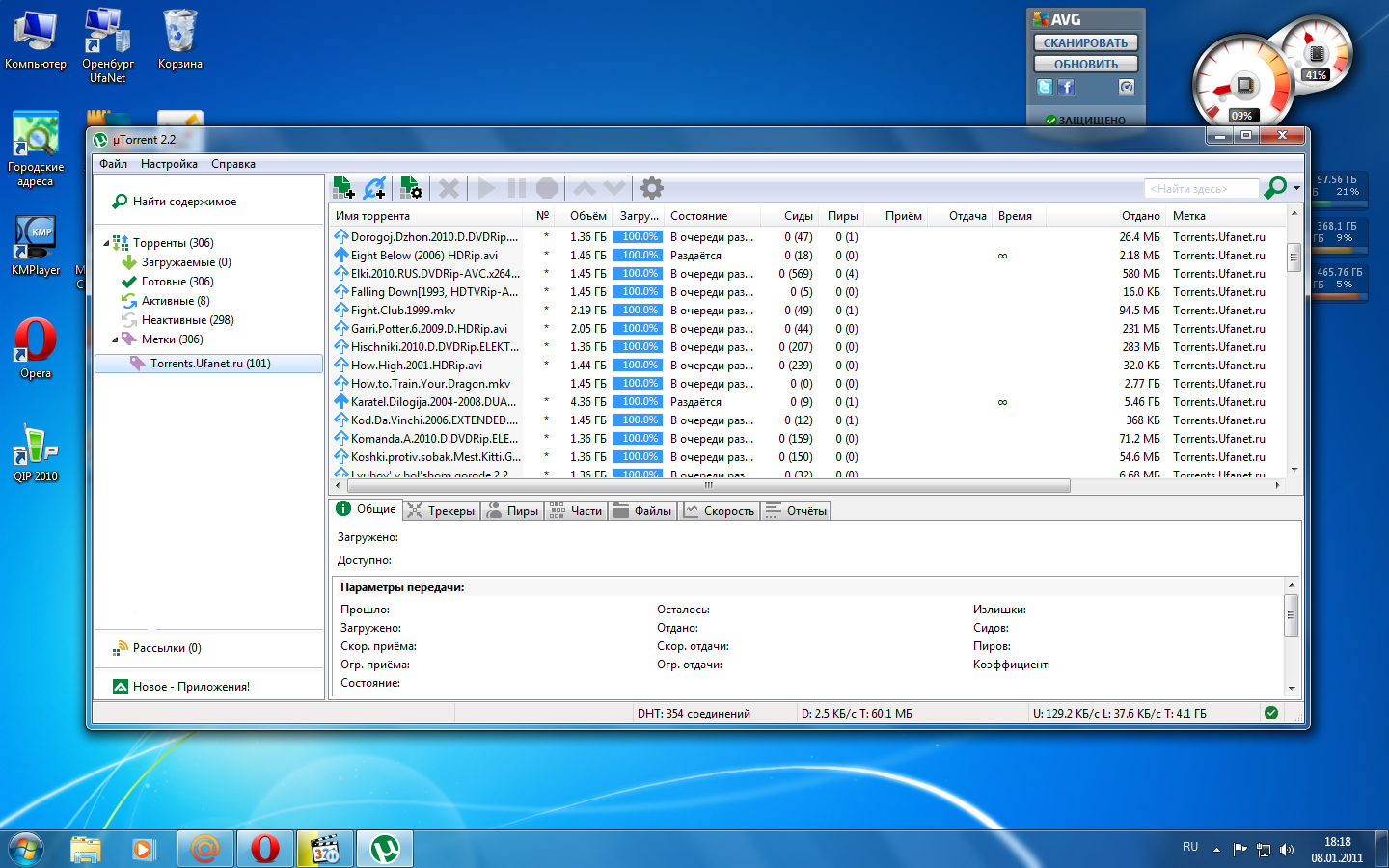Switch to the Отчёты tab
Screen dimensions: 1389x868
coord(796,511)
